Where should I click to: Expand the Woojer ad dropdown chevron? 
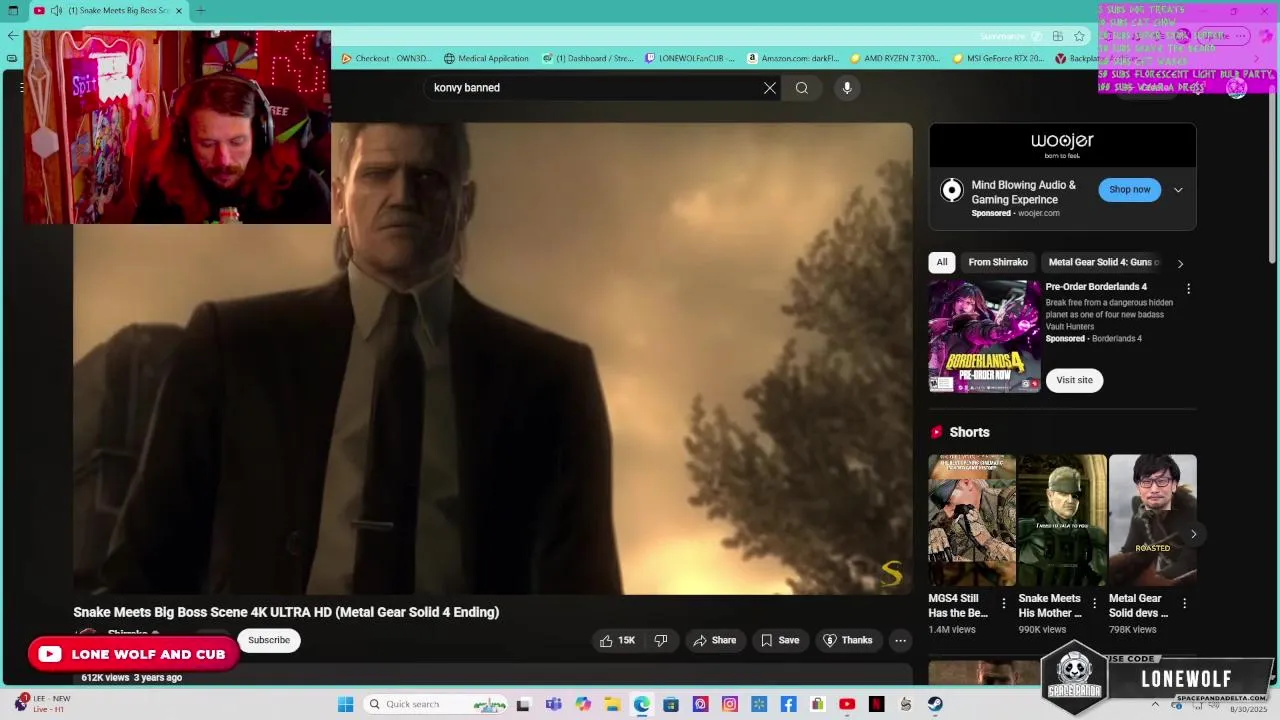tap(1178, 190)
